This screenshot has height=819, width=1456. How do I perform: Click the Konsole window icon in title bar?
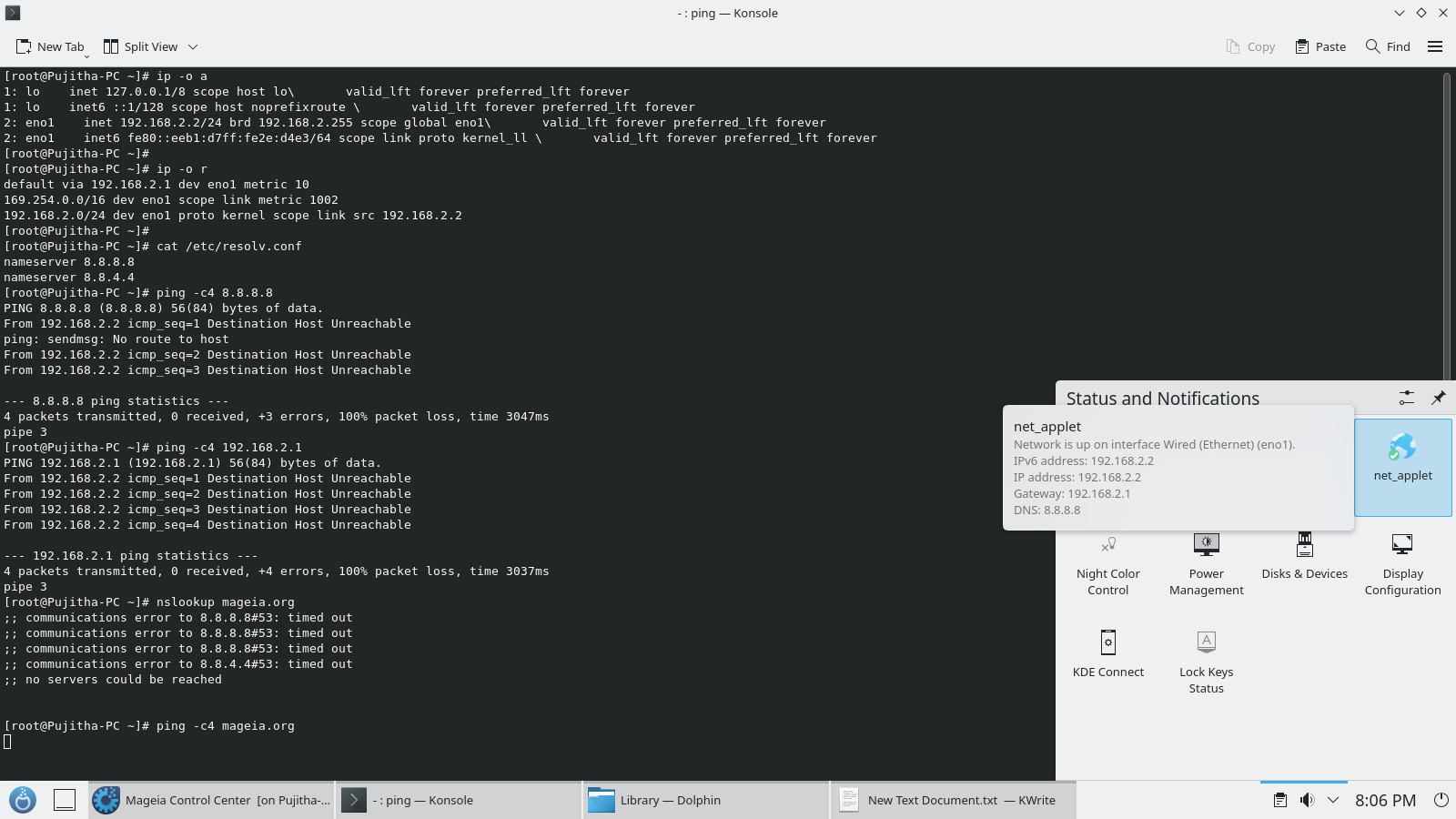(13, 13)
